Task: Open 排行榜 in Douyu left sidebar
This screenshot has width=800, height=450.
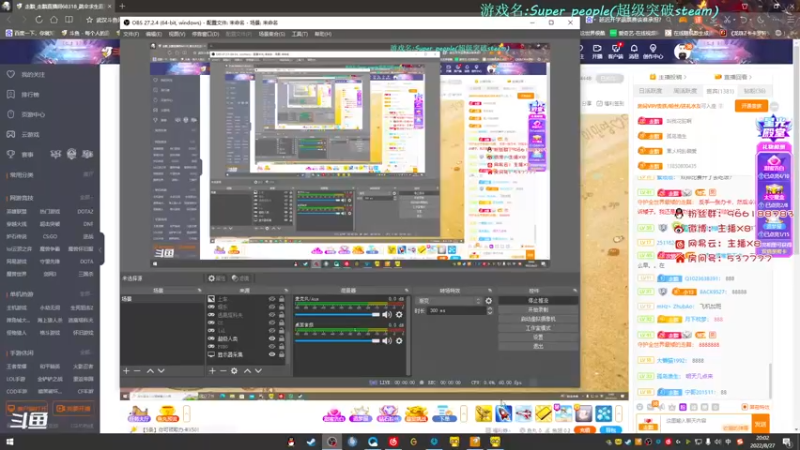Action: 30,94
